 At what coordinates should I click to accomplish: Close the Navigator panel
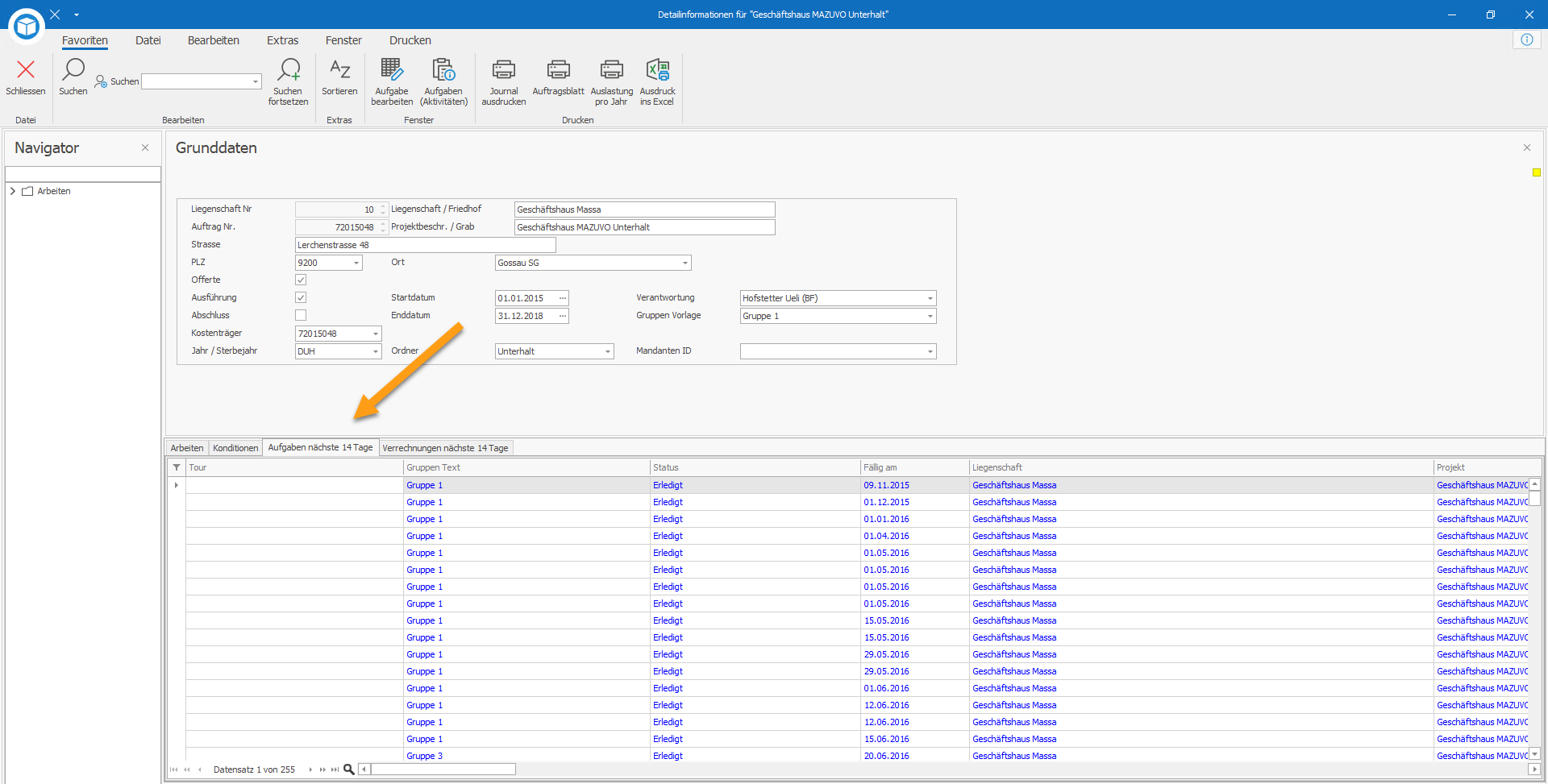[x=145, y=147]
